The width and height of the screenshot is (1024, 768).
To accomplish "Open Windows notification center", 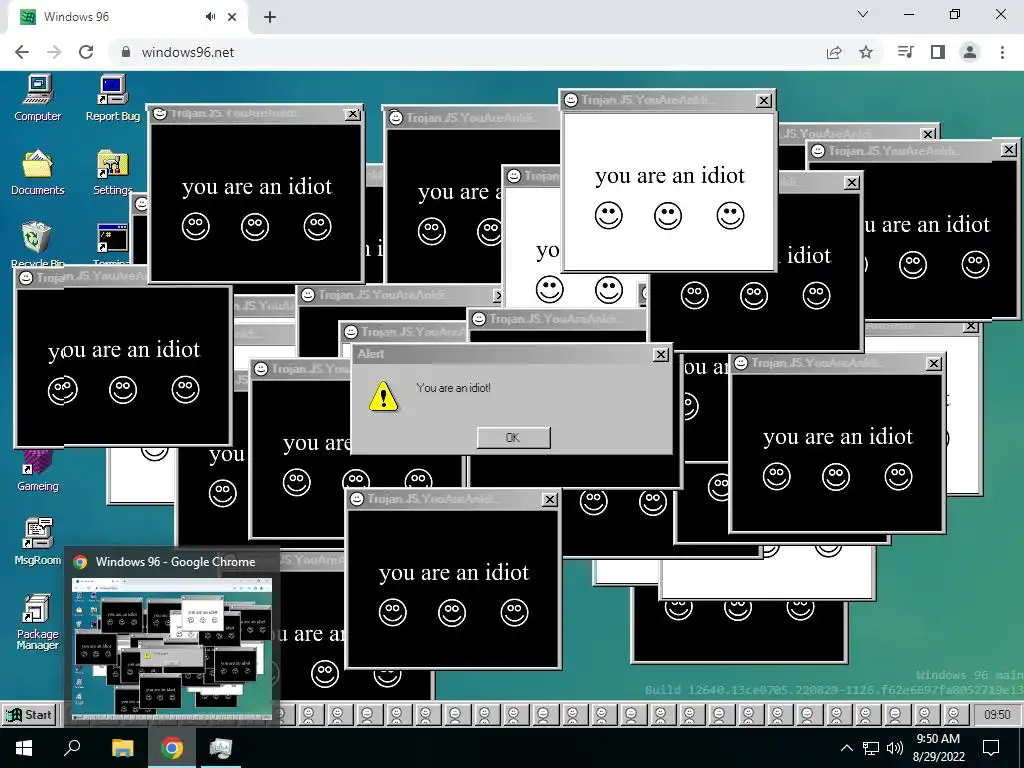I will (991, 748).
